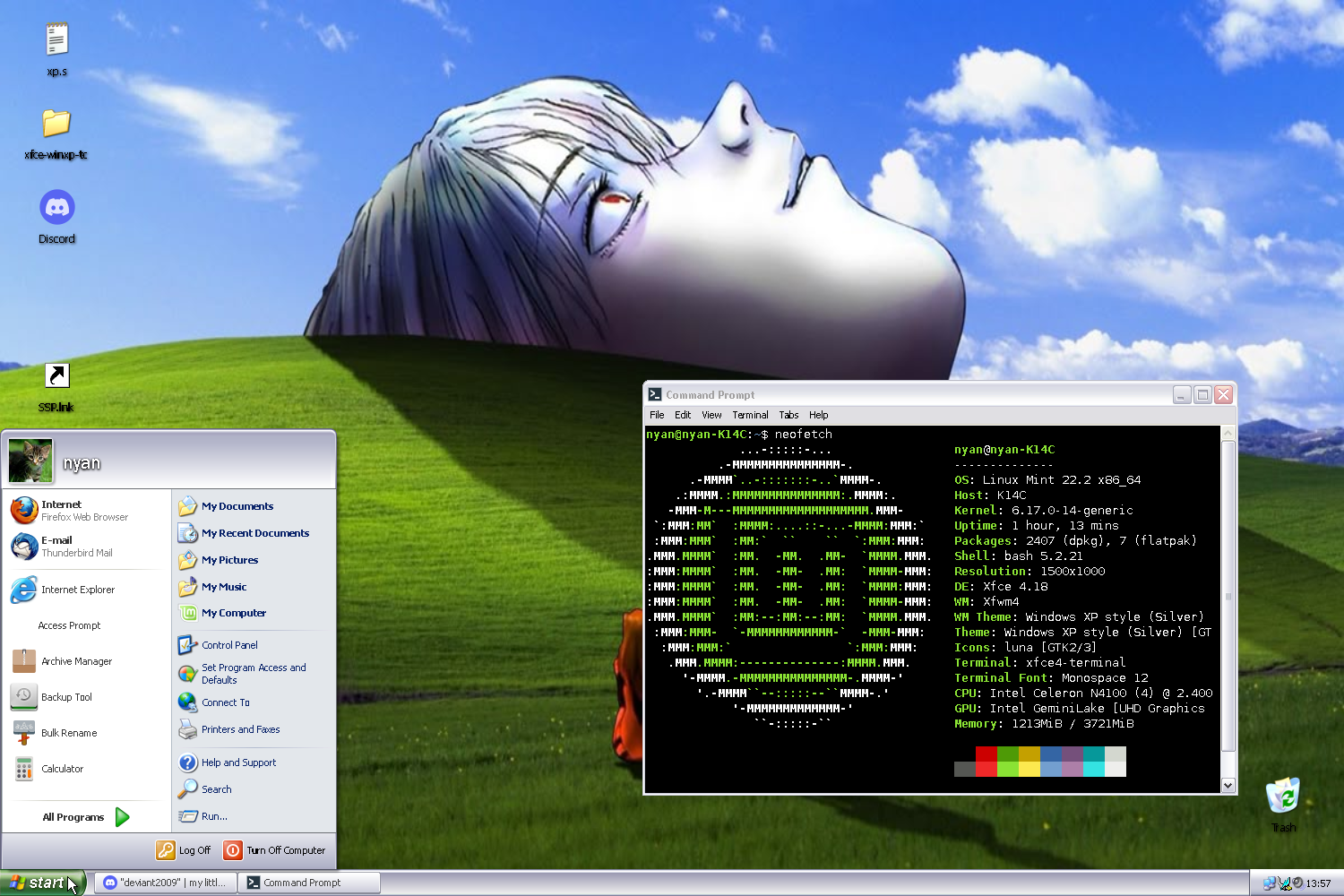Click the system tray network icon
Screen dimensions: 1344x896
[x=1270, y=883]
